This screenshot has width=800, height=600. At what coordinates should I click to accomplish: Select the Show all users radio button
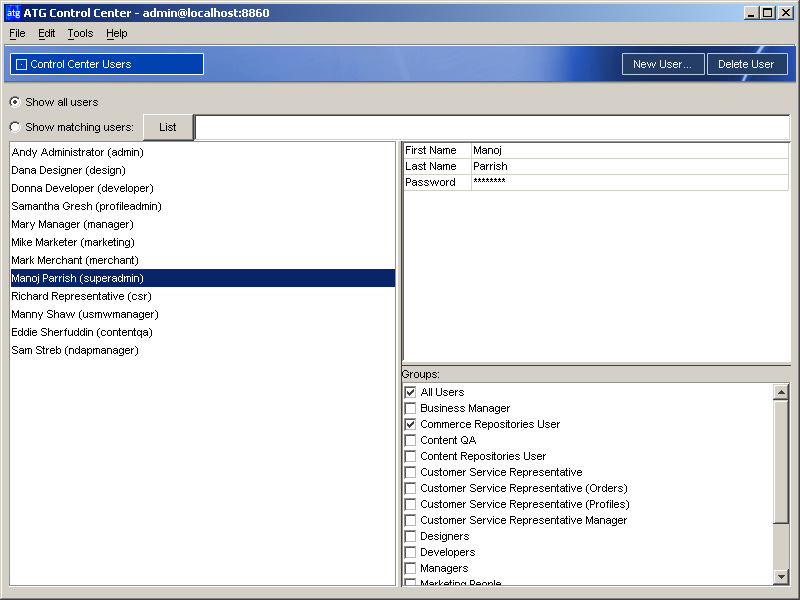[15, 102]
